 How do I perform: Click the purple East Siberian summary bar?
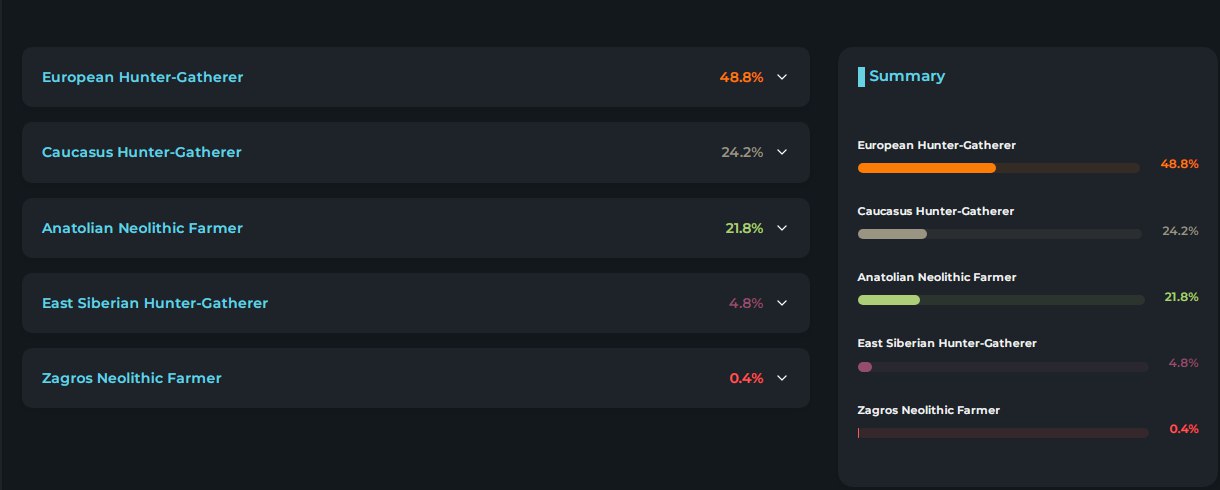[x=865, y=367]
